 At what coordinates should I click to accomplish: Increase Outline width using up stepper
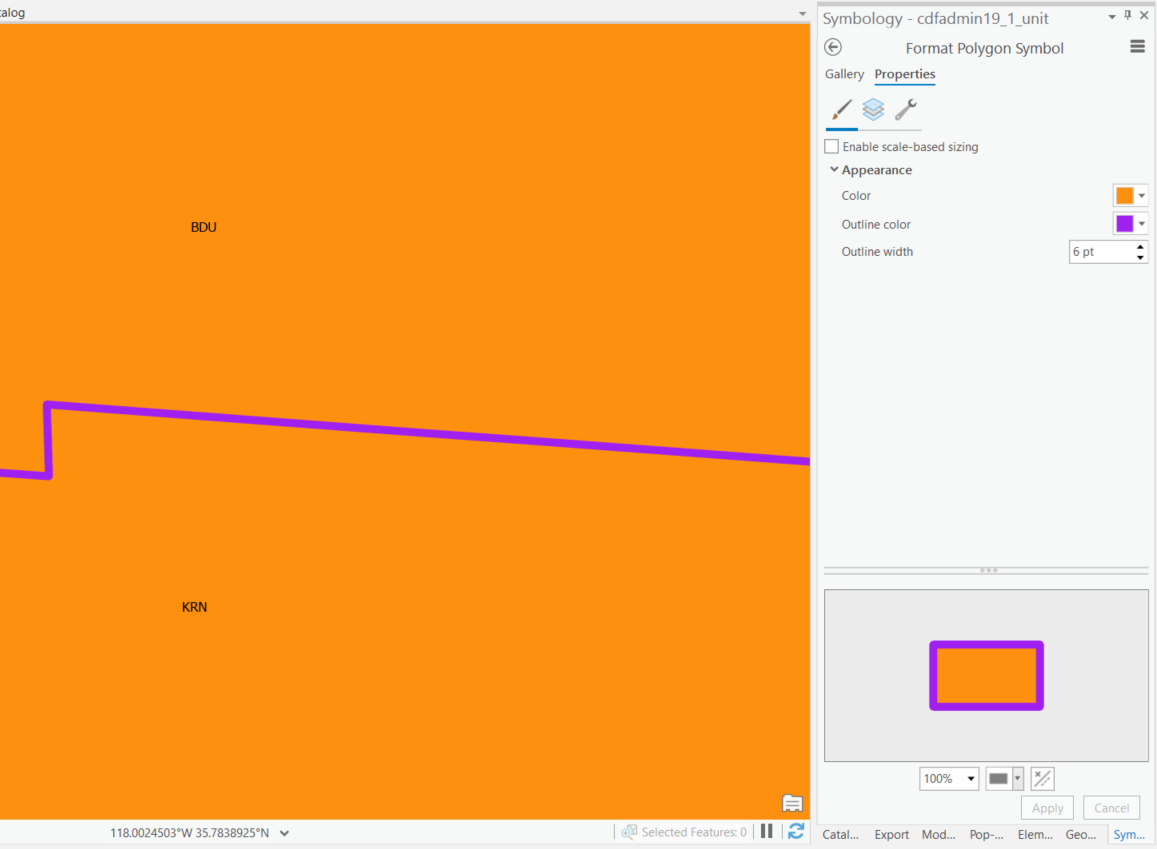(x=1141, y=246)
